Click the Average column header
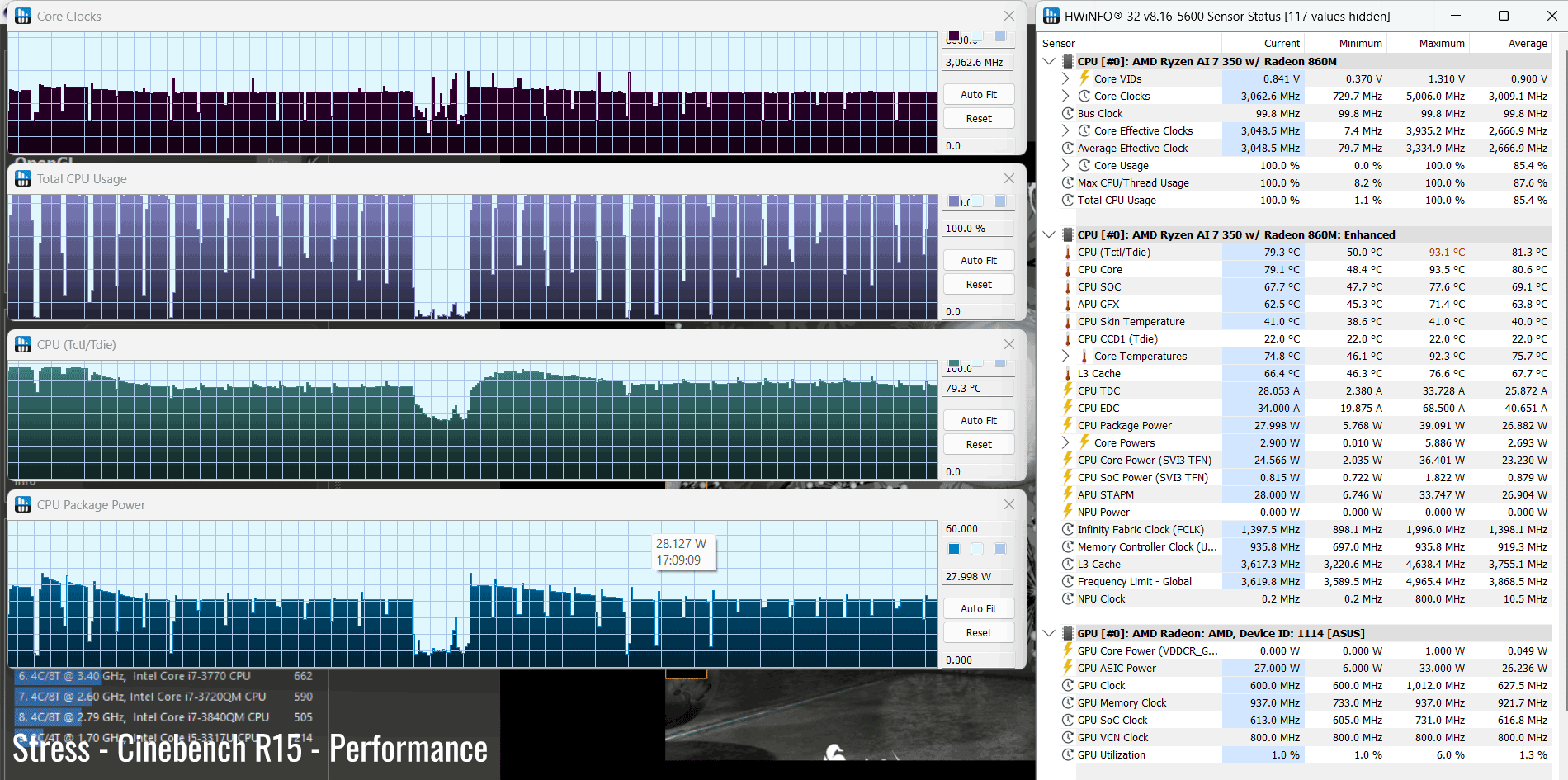Screen dimensions: 1568x780 1510,43
